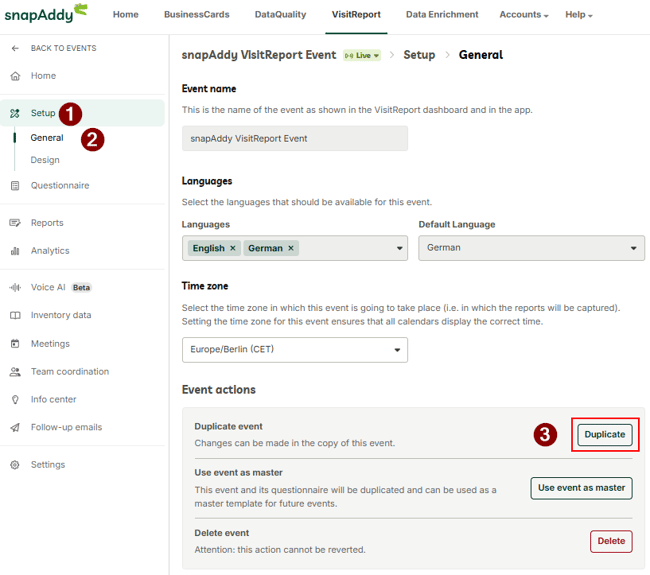Switch to the DataQuality tab

[x=280, y=15]
